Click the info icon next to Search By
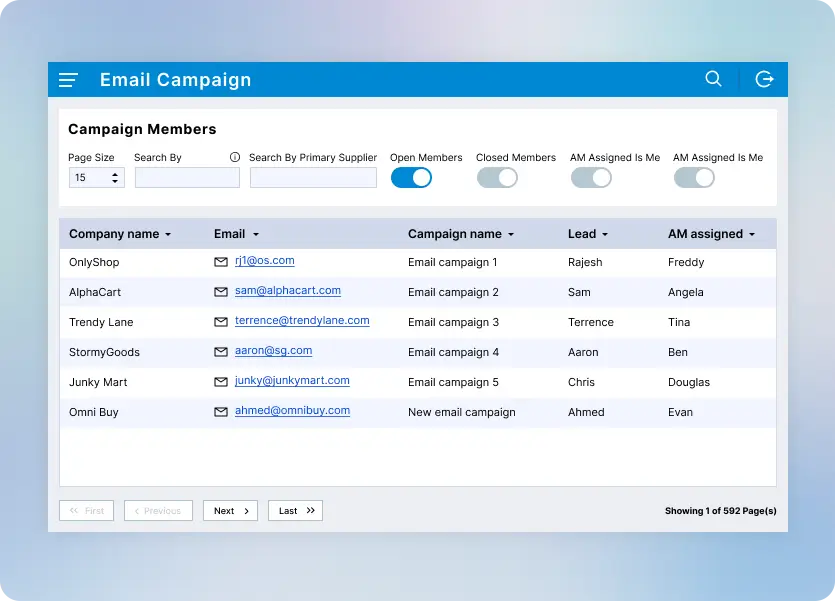Screen dimensions: 835x601 tap(234, 157)
